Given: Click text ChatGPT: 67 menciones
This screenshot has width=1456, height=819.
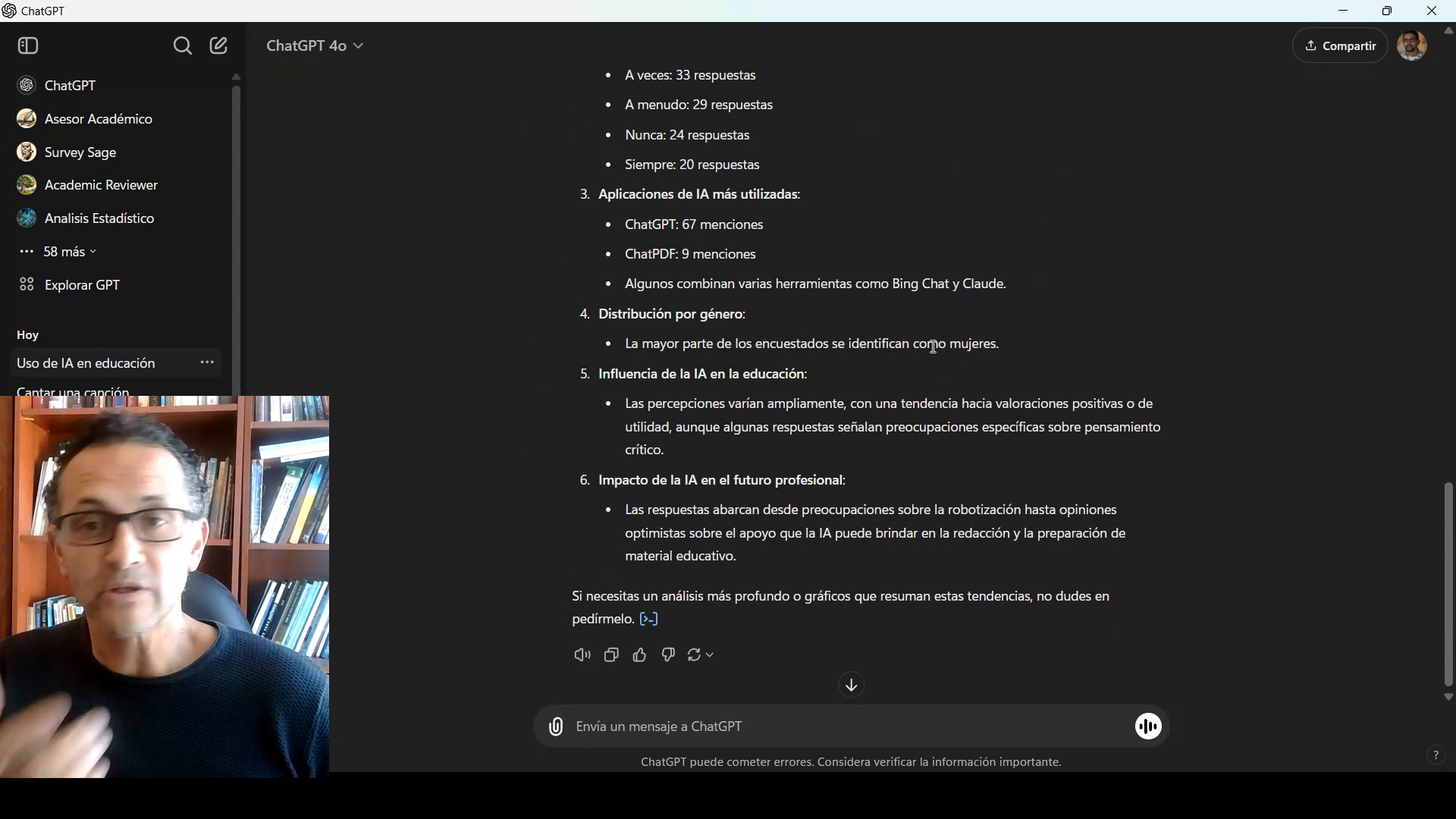Looking at the screenshot, I should coord(694,224).
